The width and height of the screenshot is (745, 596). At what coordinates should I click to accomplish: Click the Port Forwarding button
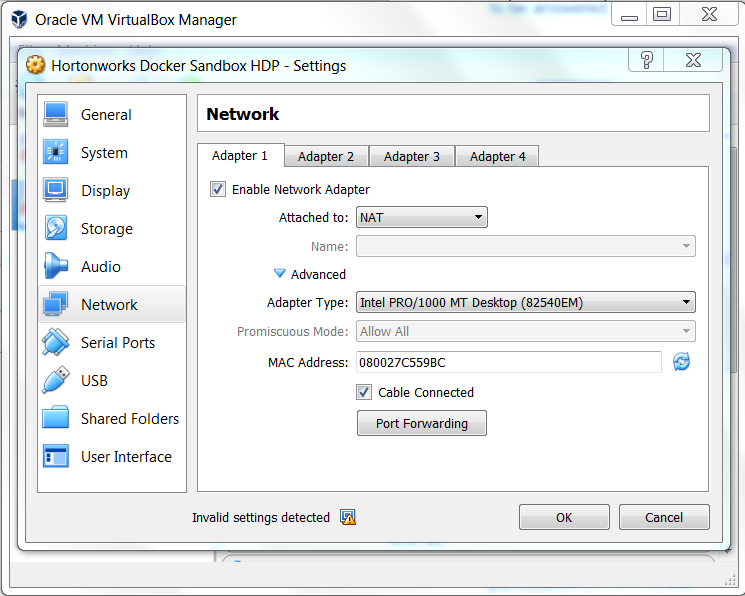pos(422,423)
